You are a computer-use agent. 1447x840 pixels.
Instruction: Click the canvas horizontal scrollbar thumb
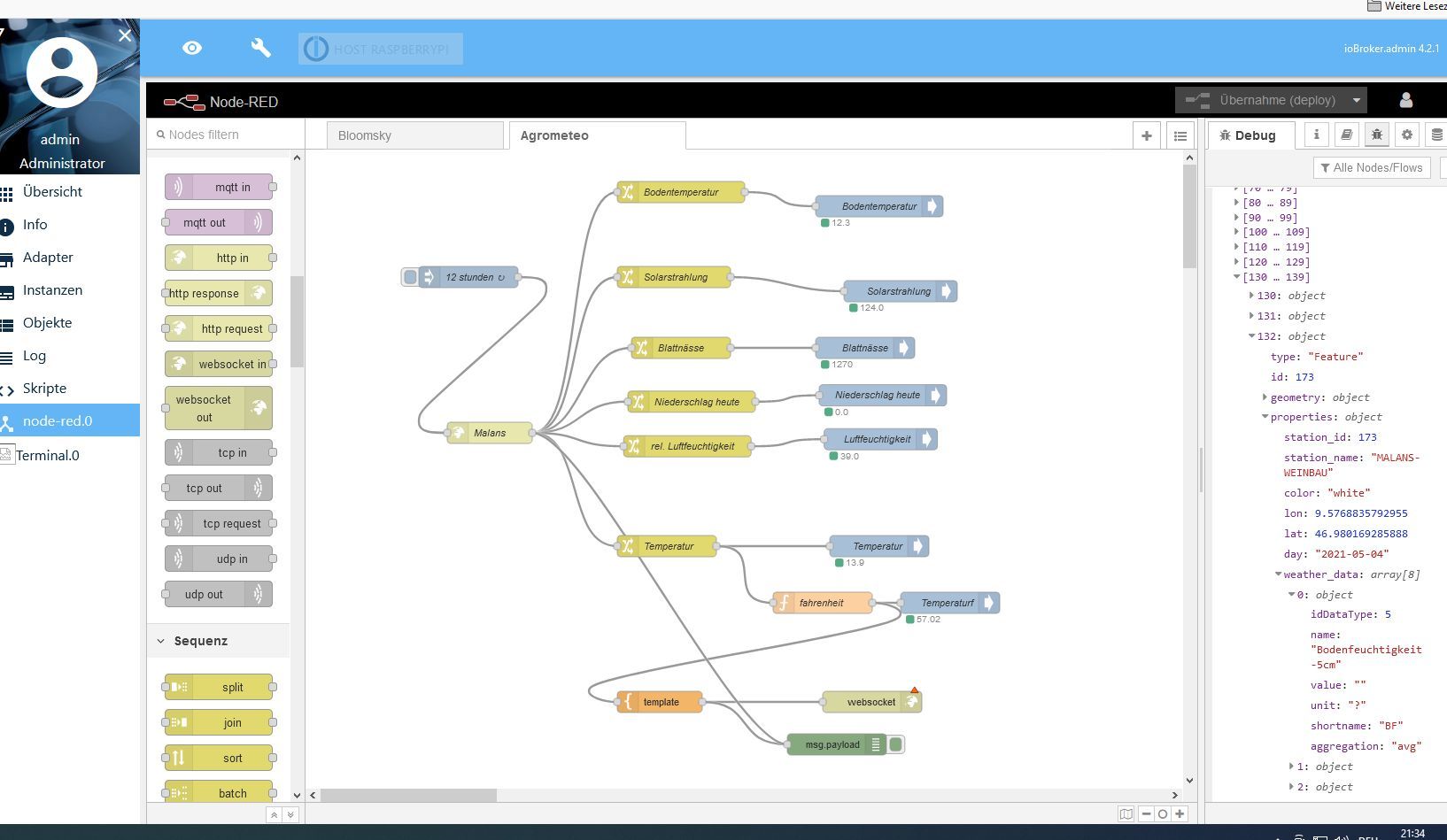(x=408, y=795)
